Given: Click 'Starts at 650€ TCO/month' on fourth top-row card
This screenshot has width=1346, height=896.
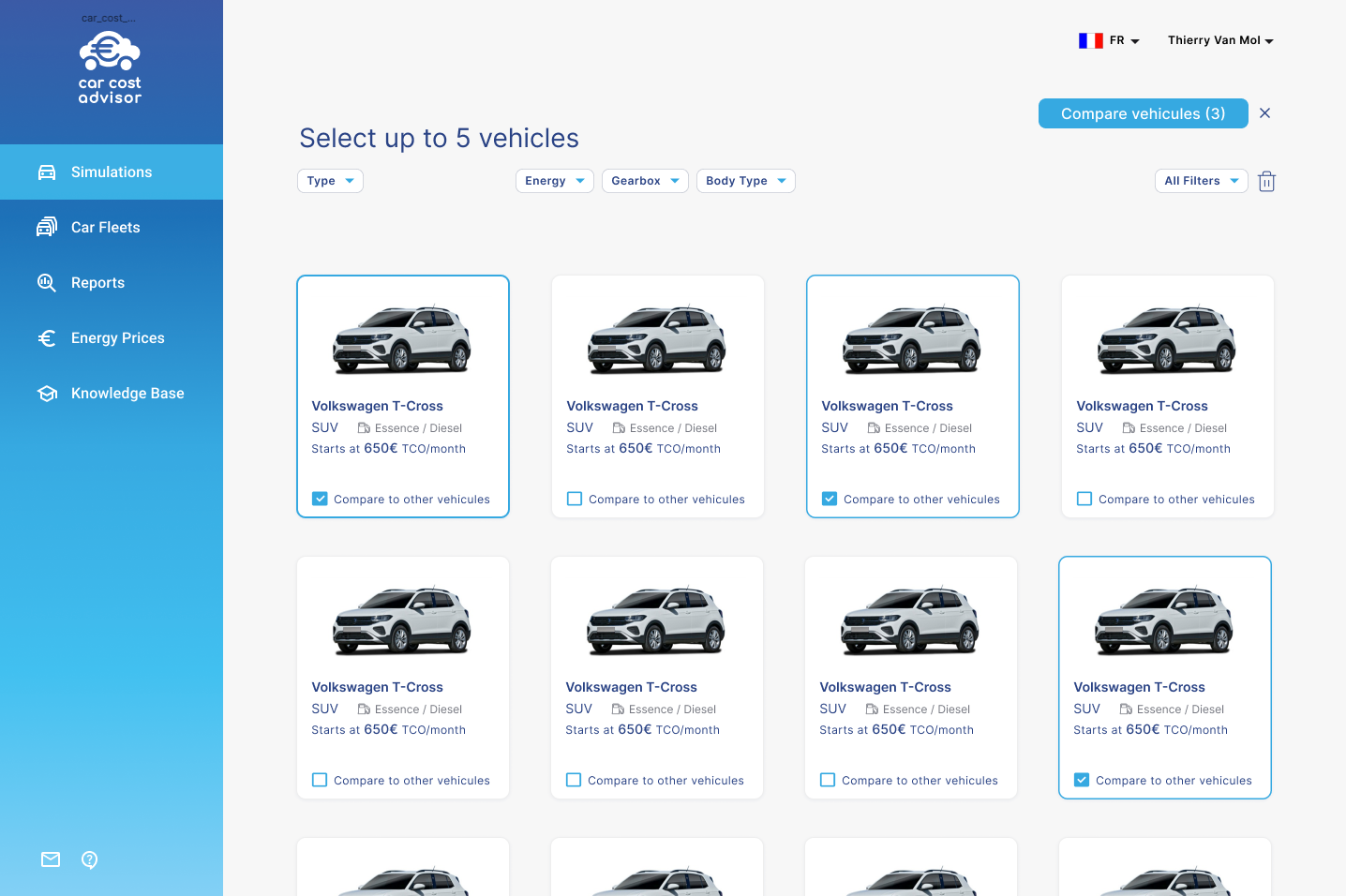Looking at the screenshot, I should coord(1153,449).
